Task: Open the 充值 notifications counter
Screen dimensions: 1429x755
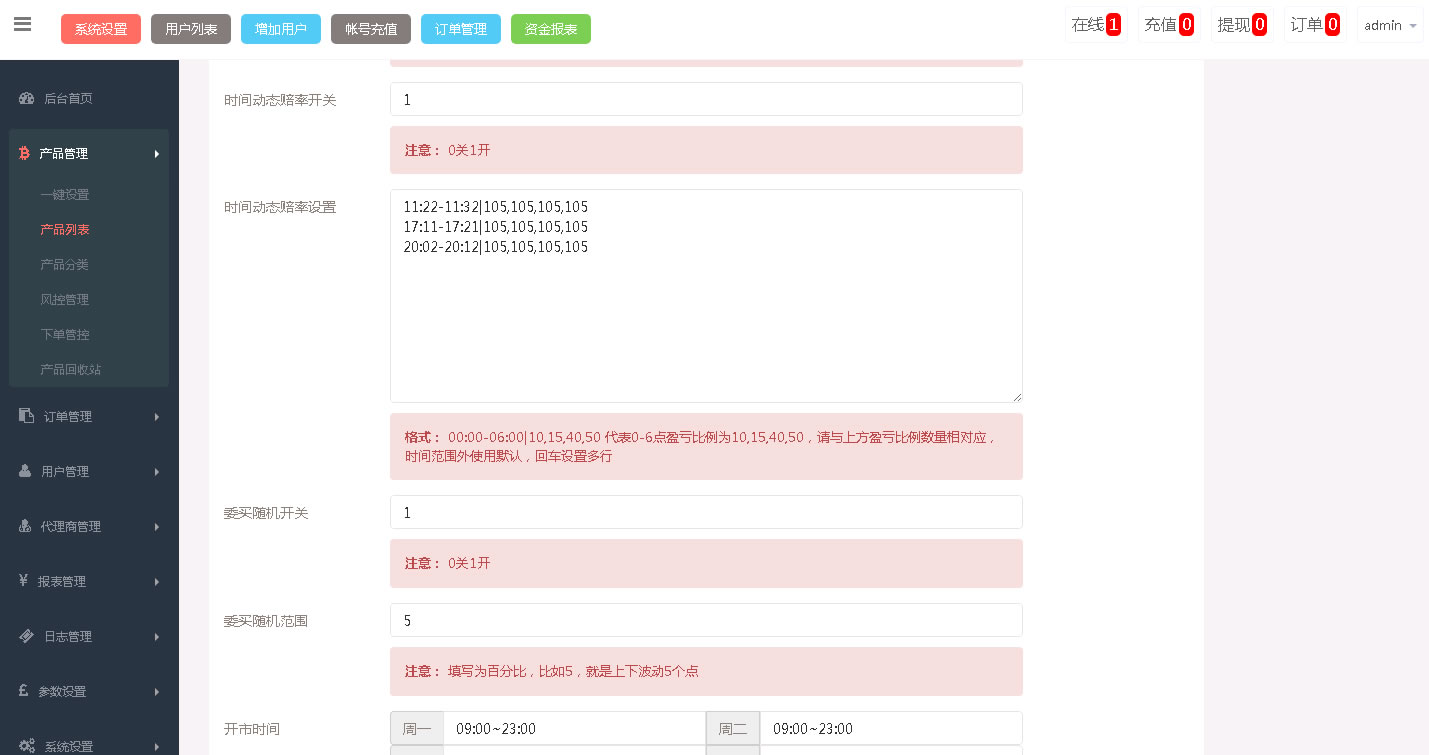Action: 1169,25
